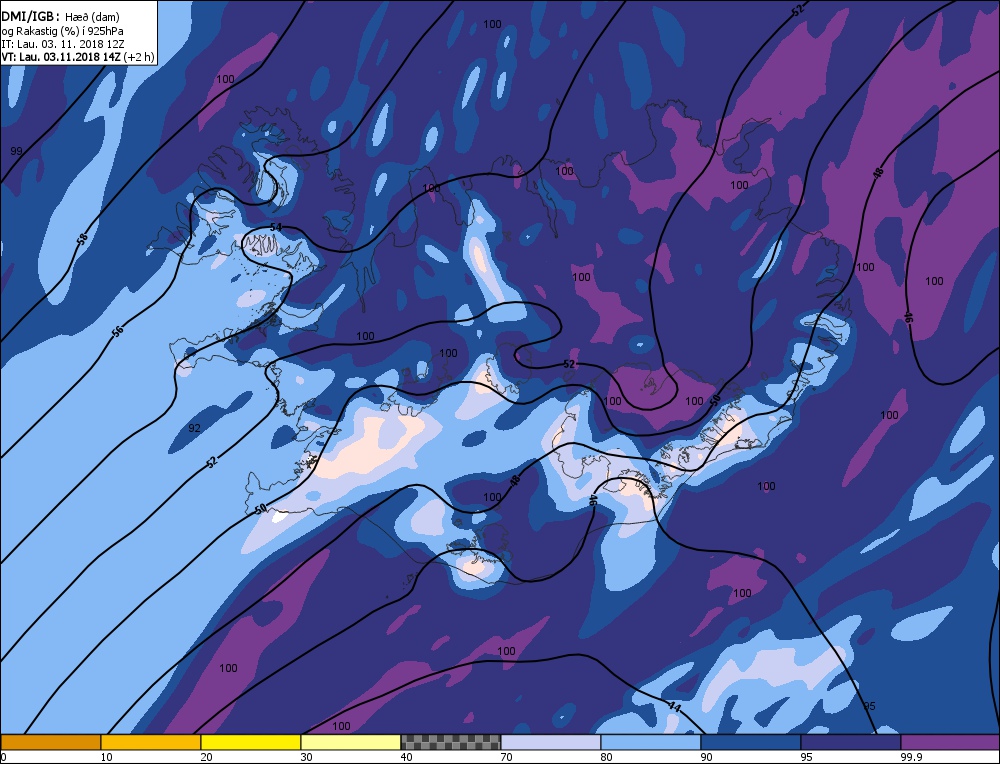The width and height of the screenshot is (1000, 764).
Task: Click the 'Hæð (dam)' label
Action: [x=92, y=18]
